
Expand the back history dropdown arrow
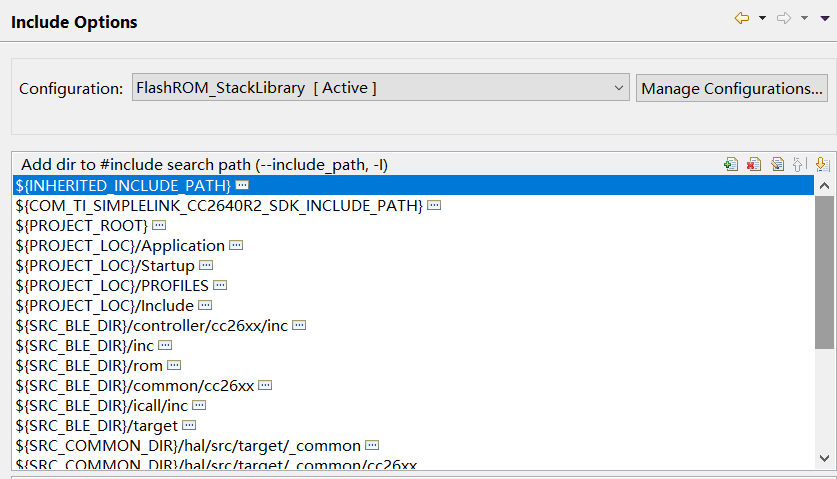click(x=762, y=18)
